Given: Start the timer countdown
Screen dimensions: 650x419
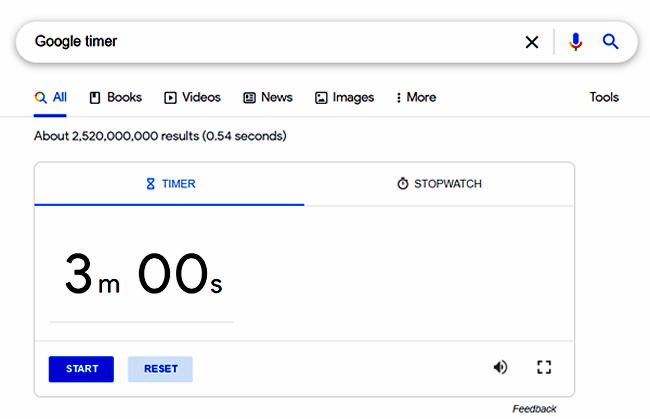Looking at the screenshot, I should tap(81, 369).
